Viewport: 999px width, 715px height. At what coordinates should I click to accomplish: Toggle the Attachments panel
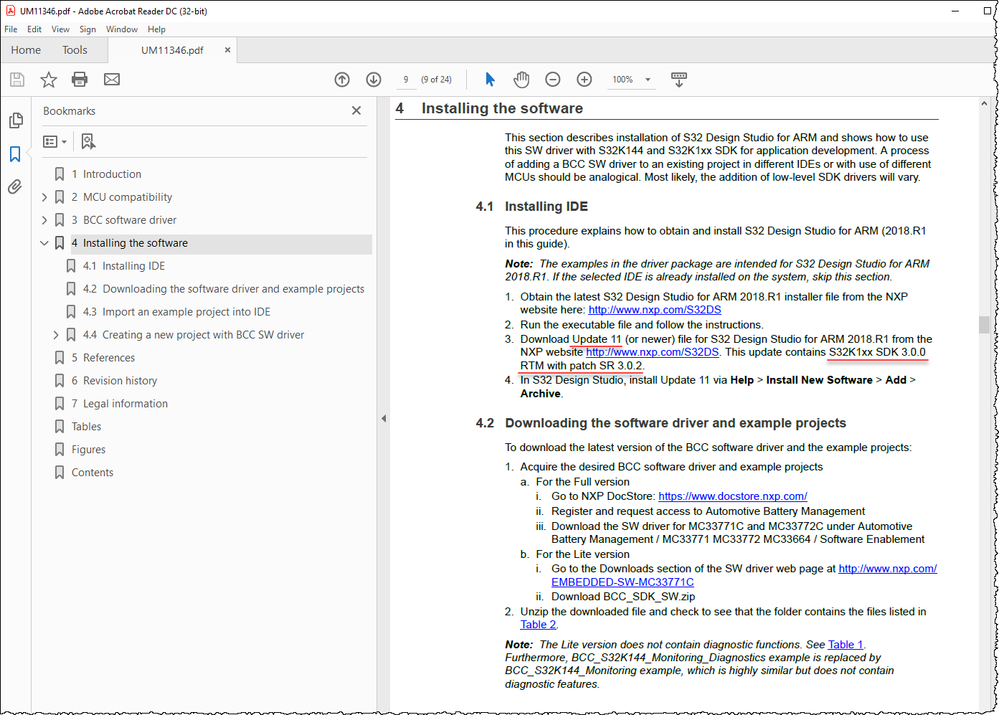click(15, 187)
